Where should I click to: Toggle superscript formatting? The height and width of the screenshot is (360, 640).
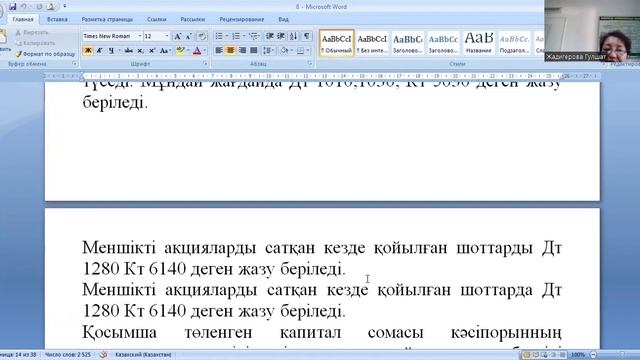(x=152, y=51)
